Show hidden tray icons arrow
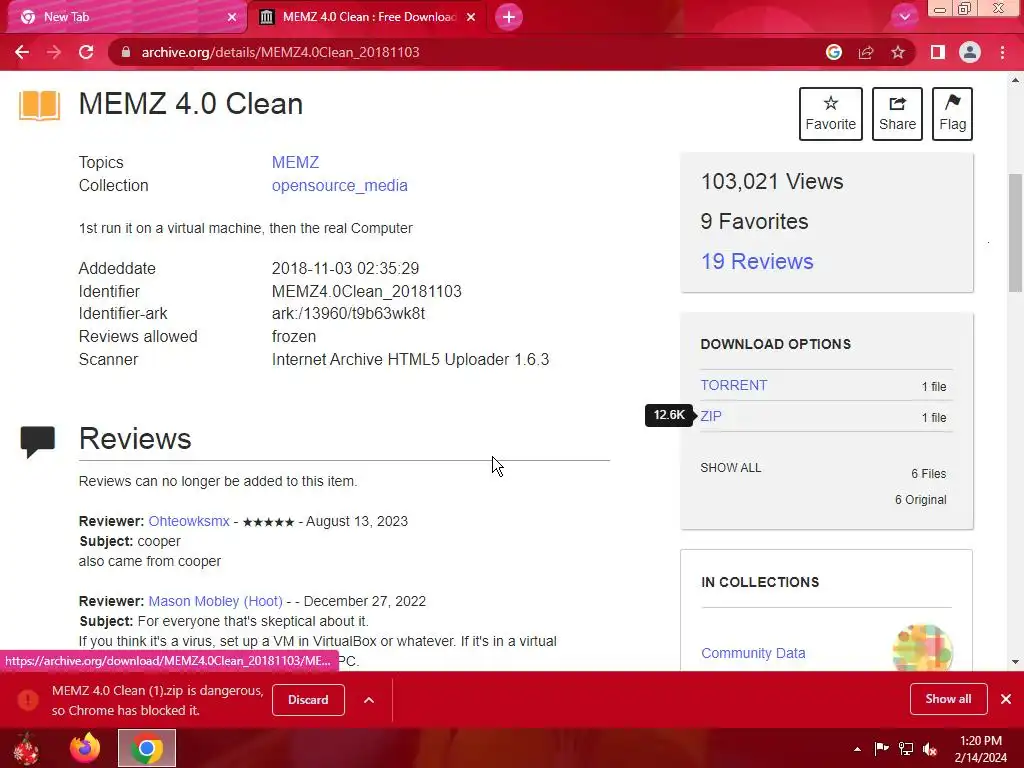The width and height of the screenshot is (1024, 768). pos(857,748)
